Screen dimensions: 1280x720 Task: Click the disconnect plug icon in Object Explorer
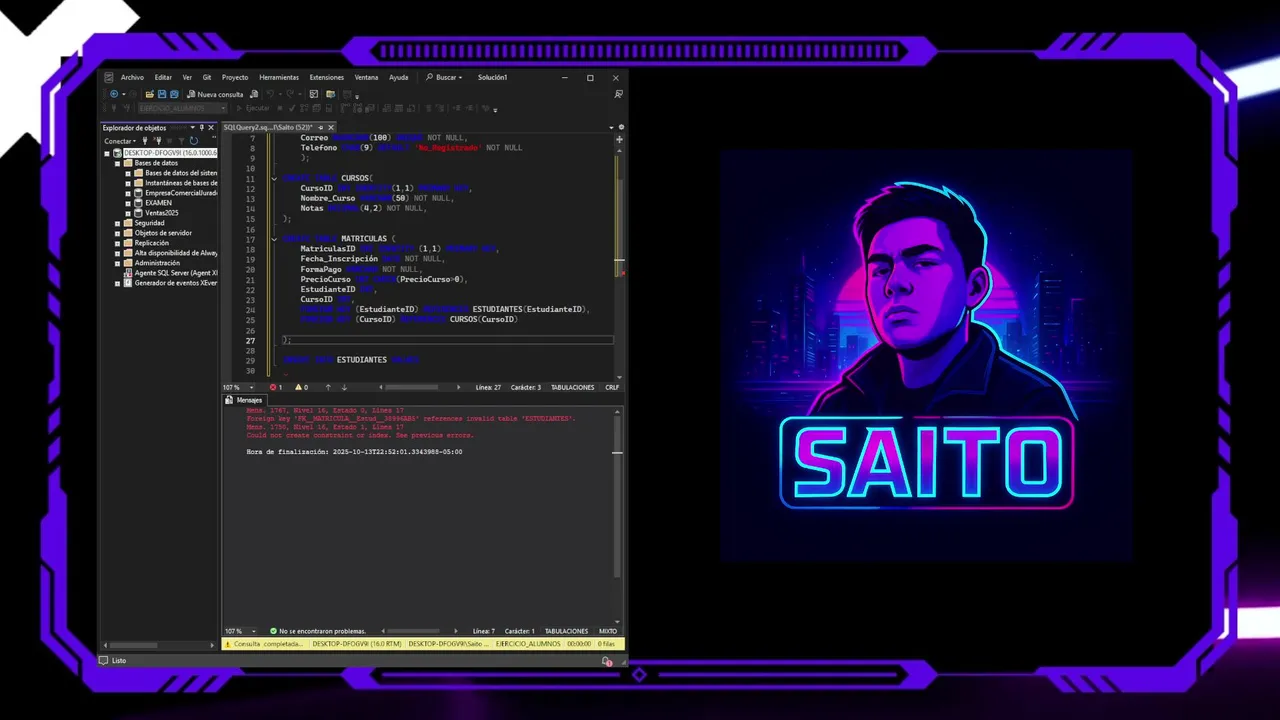click(x=157, y=141)
